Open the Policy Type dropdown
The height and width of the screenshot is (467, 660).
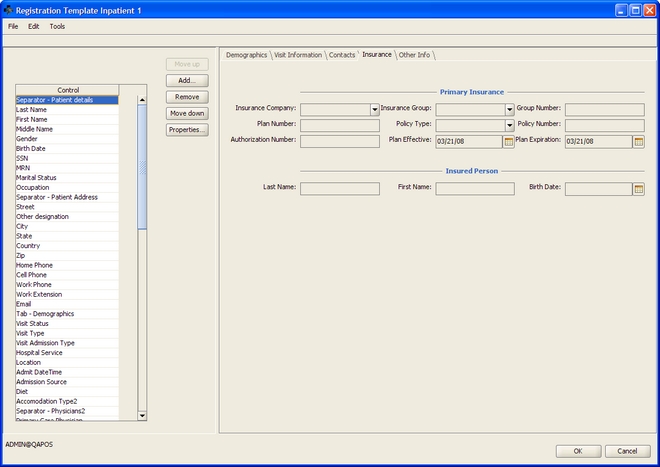[509, 126]
